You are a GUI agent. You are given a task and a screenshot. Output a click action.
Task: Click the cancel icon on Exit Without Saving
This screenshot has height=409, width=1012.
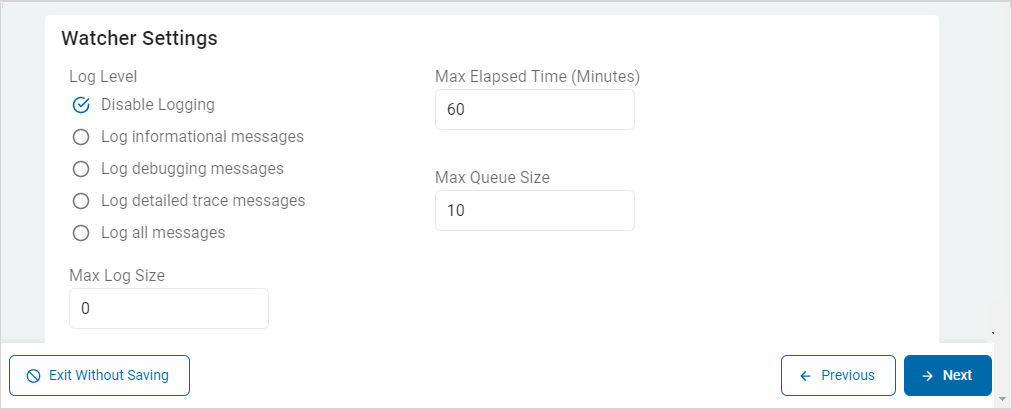click(x=33, y=376)
